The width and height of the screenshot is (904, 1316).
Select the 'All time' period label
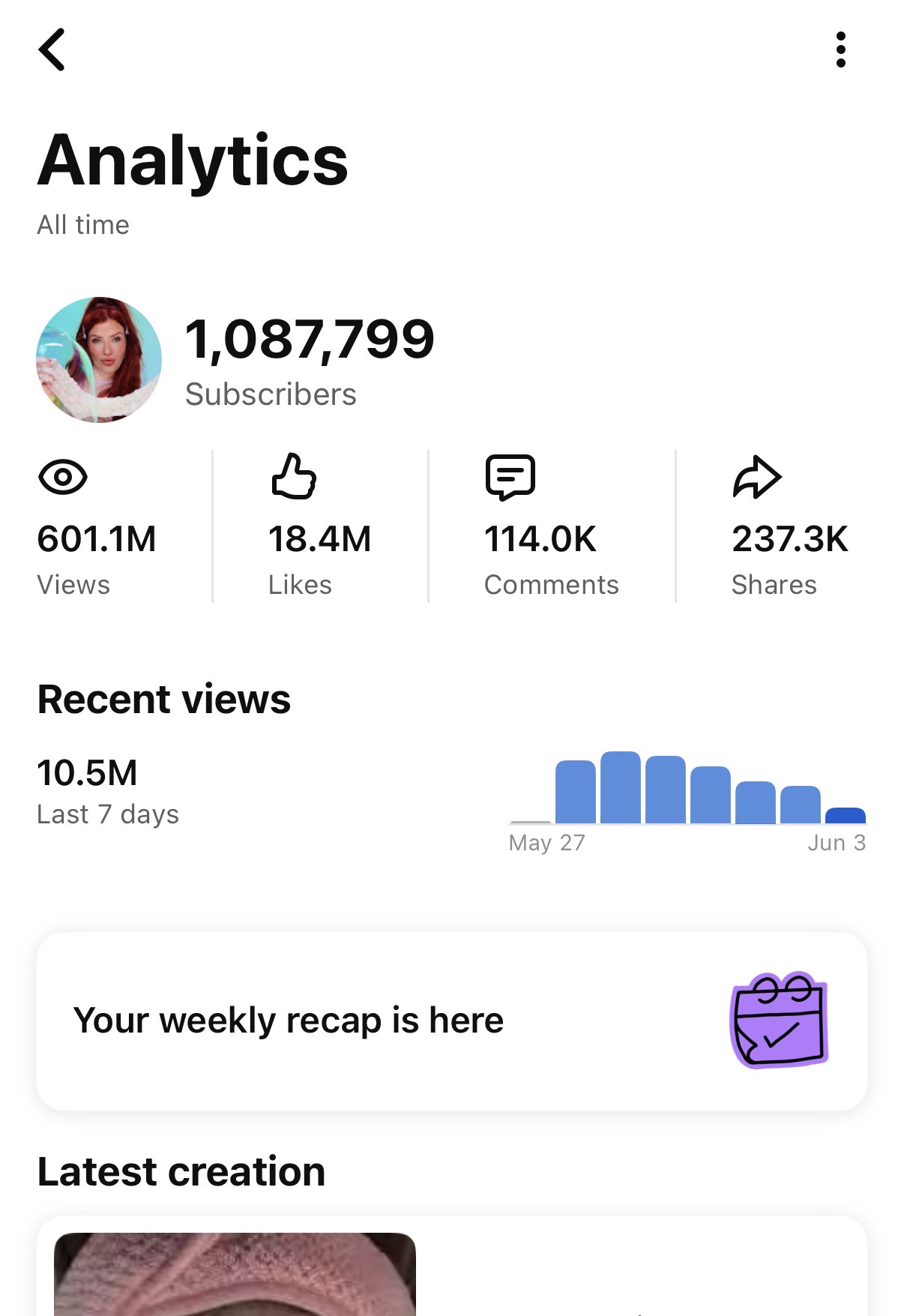83,225
